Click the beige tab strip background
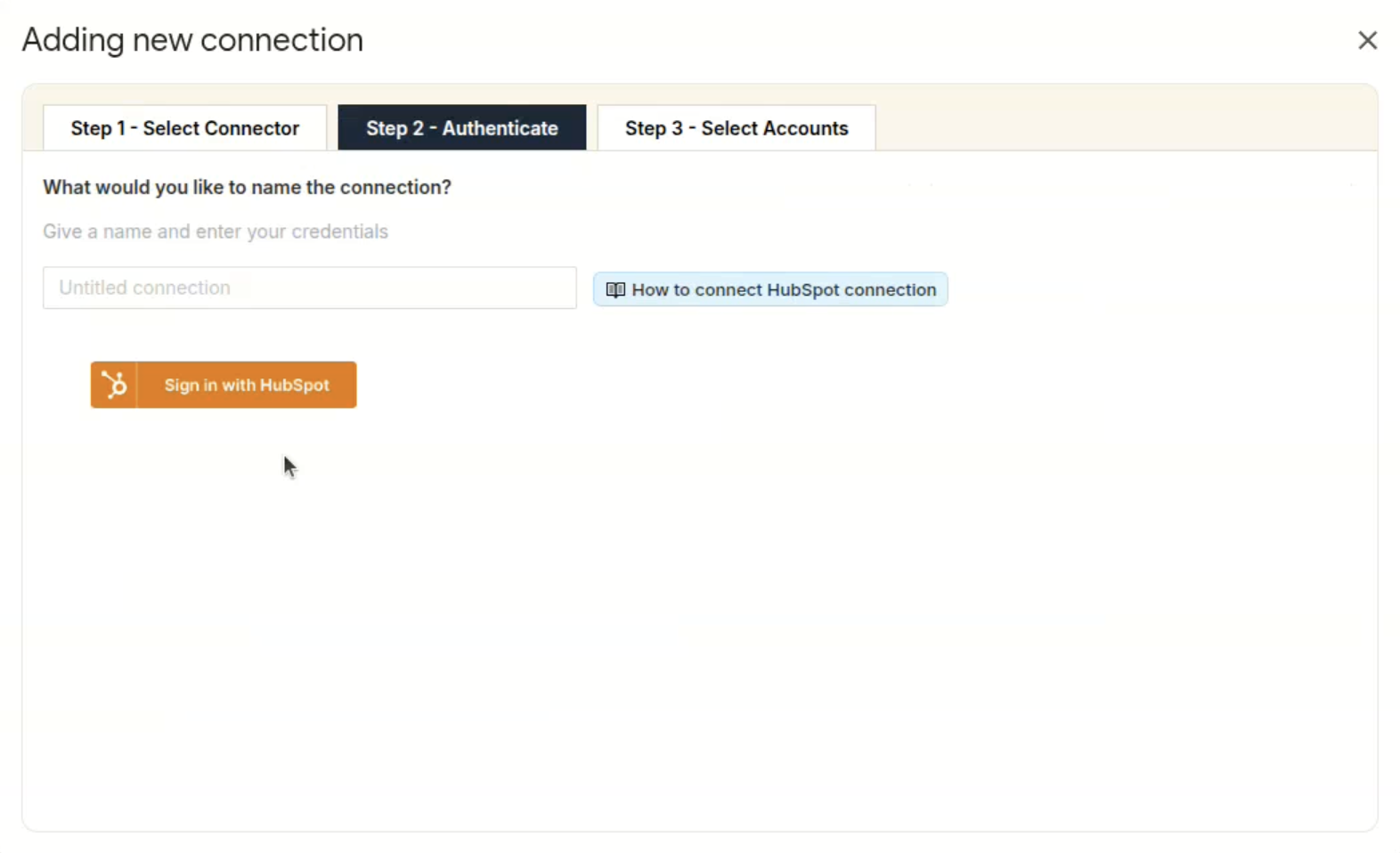Image resolution: width=1400 pixels, height=853 pixels. [1127, 118]
